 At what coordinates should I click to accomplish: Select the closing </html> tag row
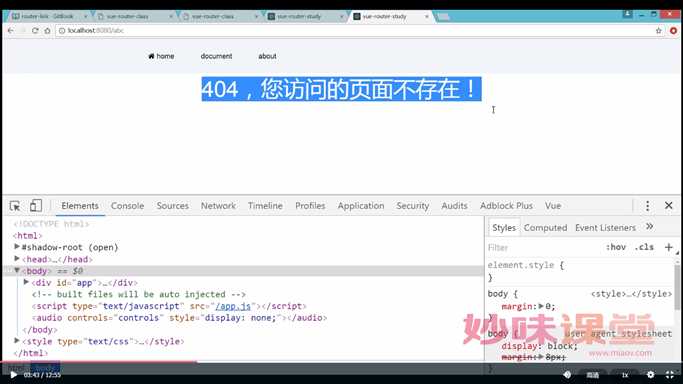[30, 353]
